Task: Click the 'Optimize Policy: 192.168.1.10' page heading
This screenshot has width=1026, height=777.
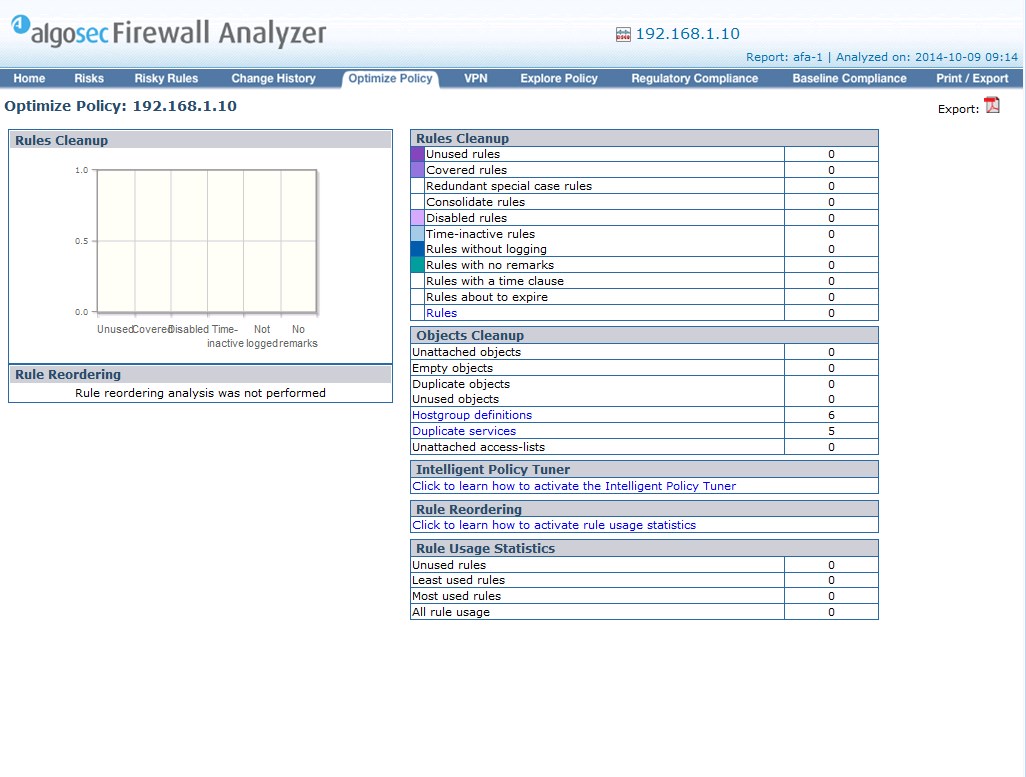Action: [120, 106]
